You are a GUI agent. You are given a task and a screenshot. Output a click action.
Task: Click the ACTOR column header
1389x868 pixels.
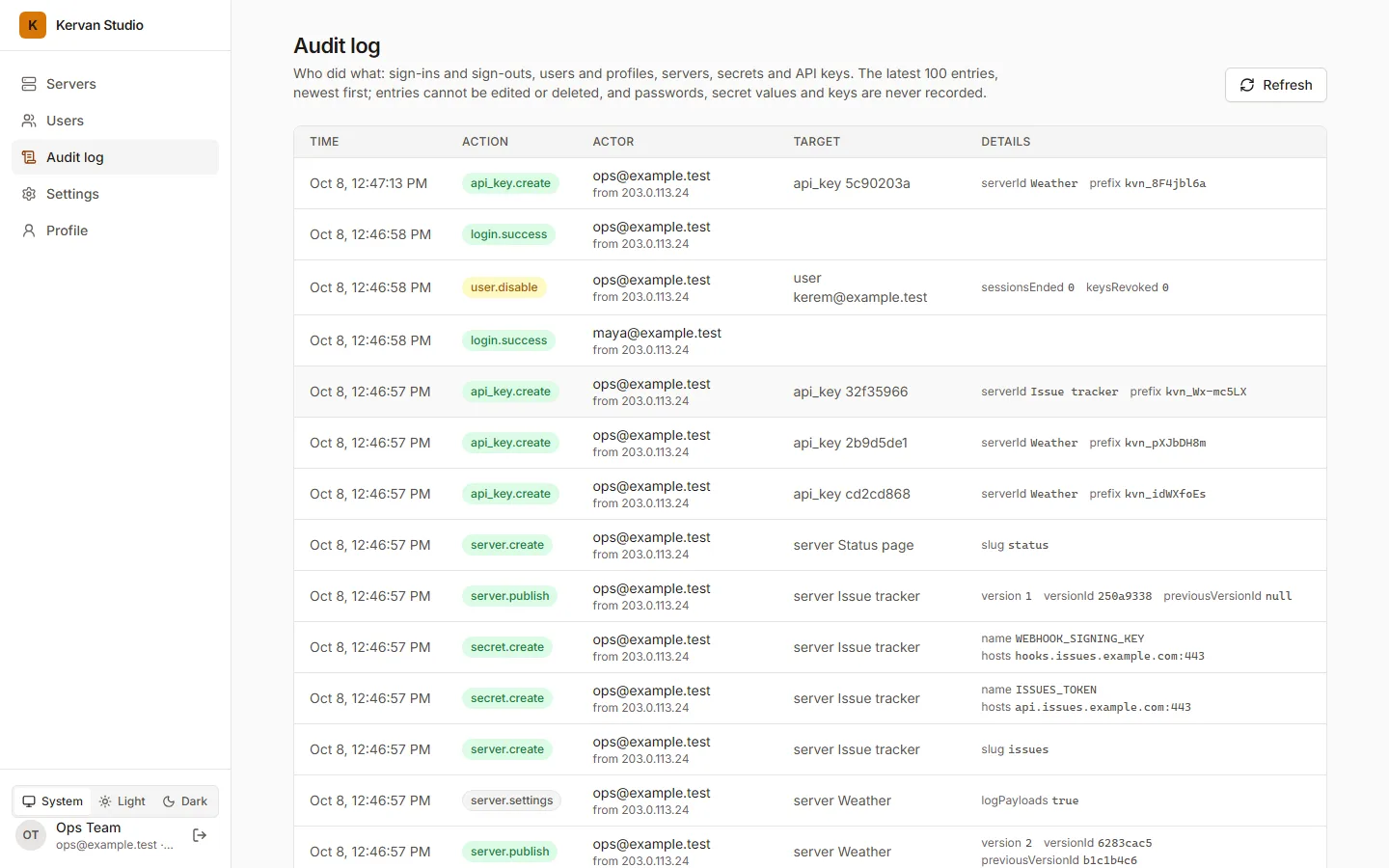point(613,142)
